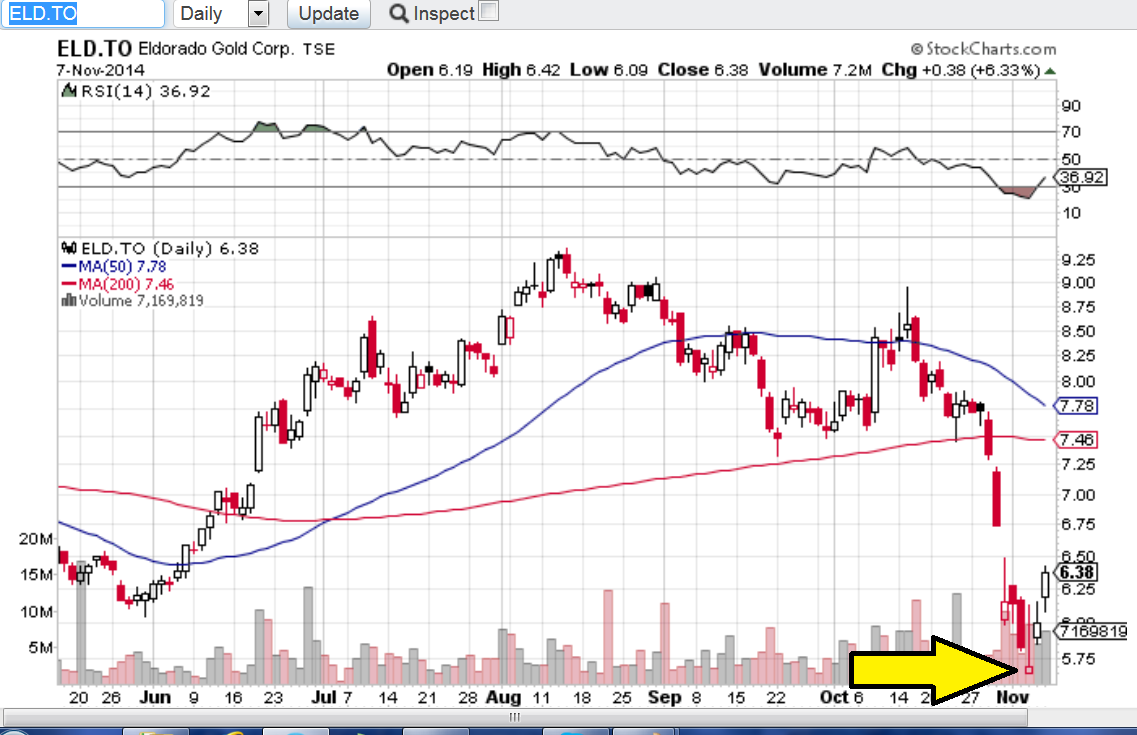Viewport: 1137px width, 735px height.
Task: Click the "5.75" price axis label
Action: pyautogui.click(x=1078, y=659)
